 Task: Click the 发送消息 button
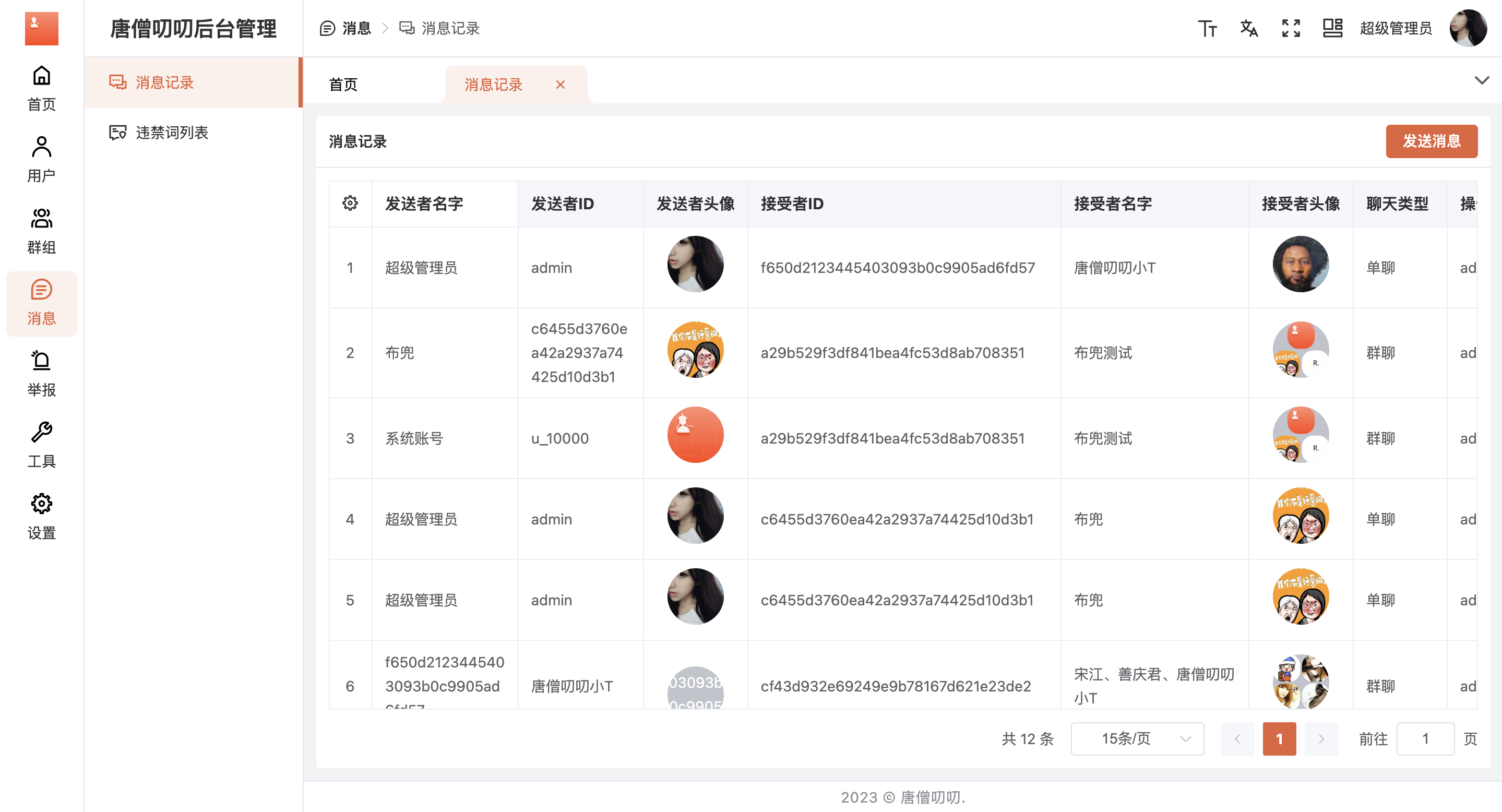[x=1431, y=141]
